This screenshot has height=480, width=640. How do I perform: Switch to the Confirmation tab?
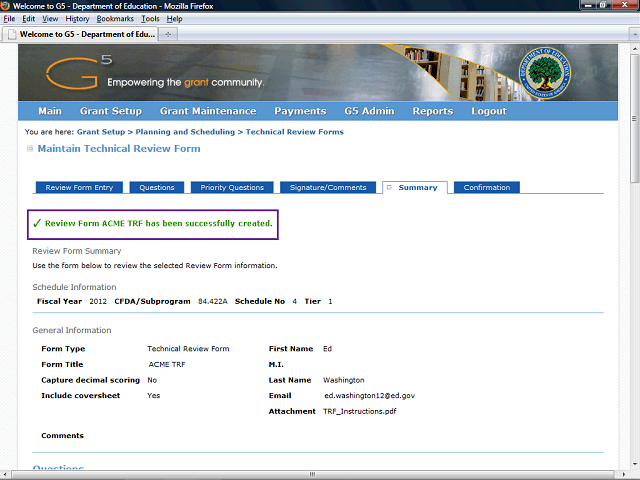pyautogui.click(x=487, y=187)
